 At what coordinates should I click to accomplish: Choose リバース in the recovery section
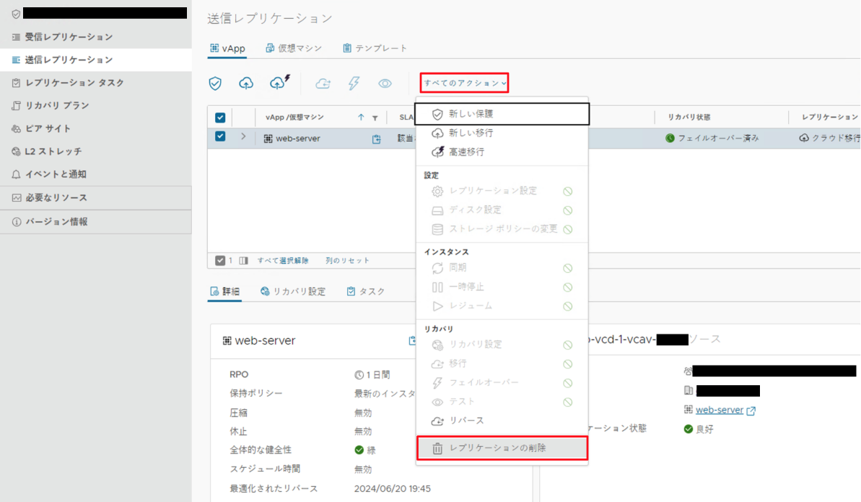[x=502, y=421]
